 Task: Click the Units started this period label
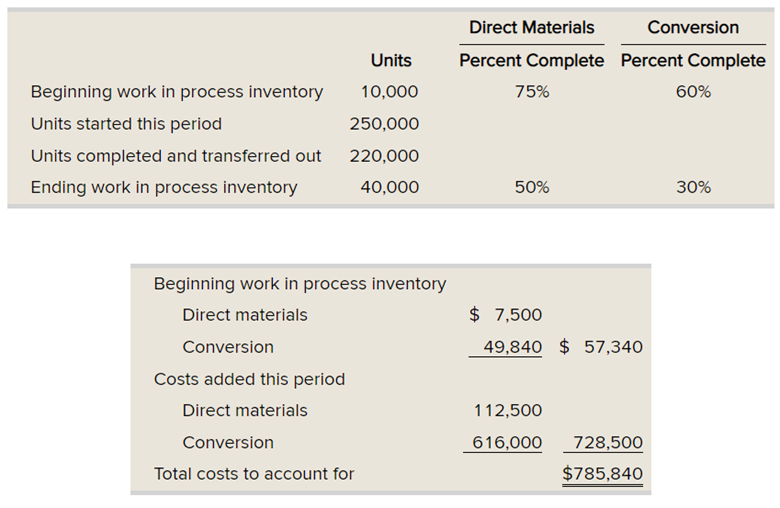click(126, 124)
